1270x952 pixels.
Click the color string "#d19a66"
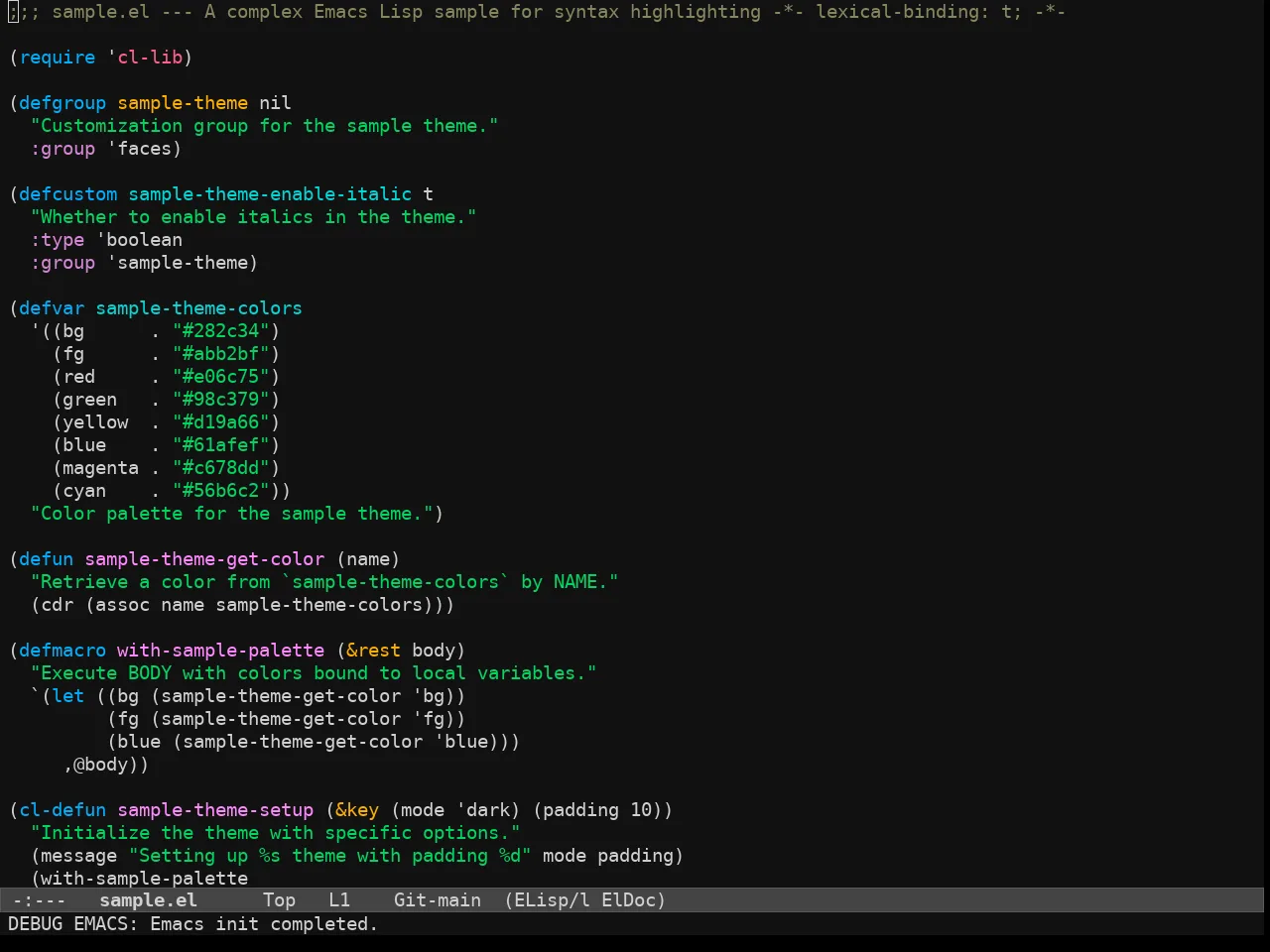(x=221, y=422)
